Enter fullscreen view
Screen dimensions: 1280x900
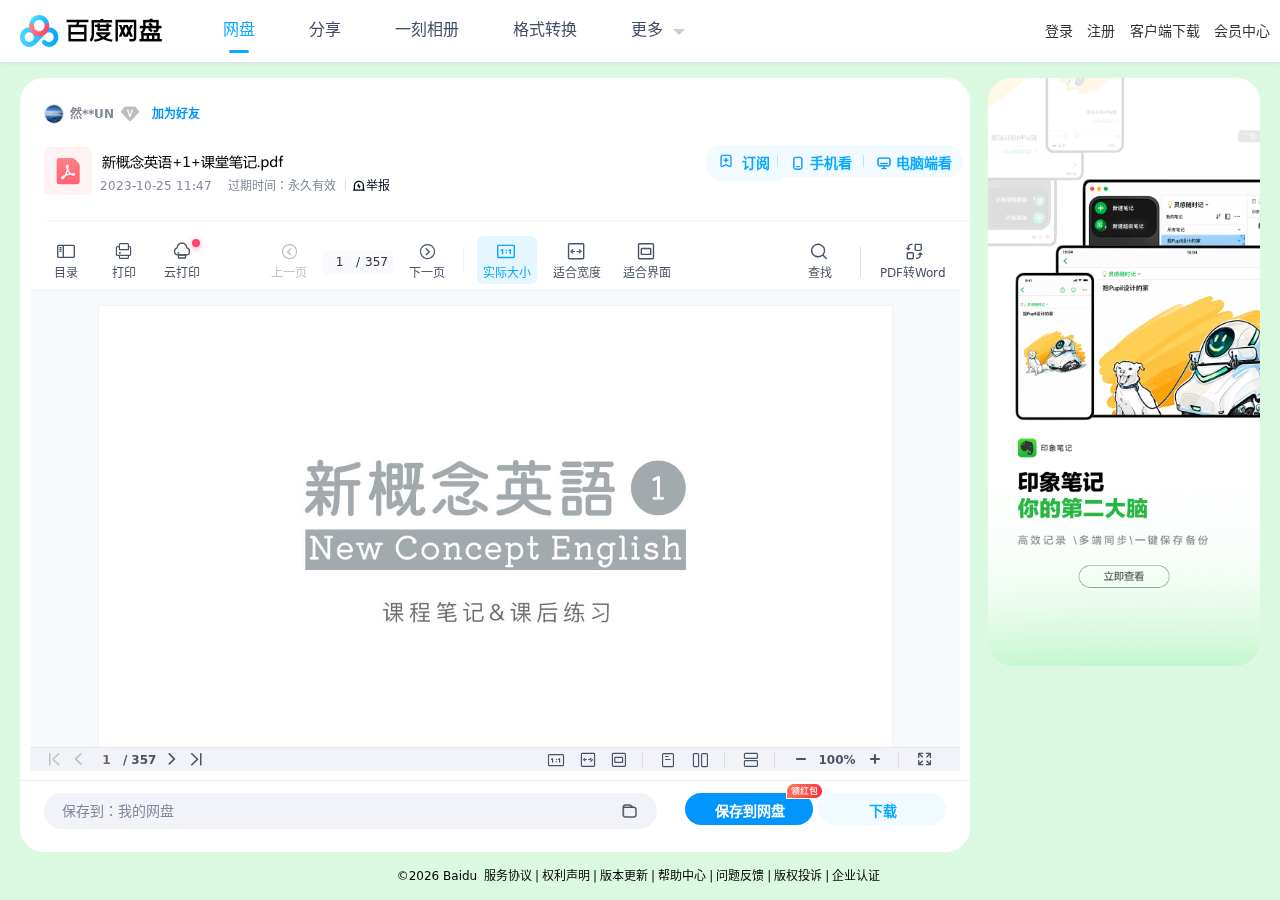pyautogui.click(x=924, y=759)
